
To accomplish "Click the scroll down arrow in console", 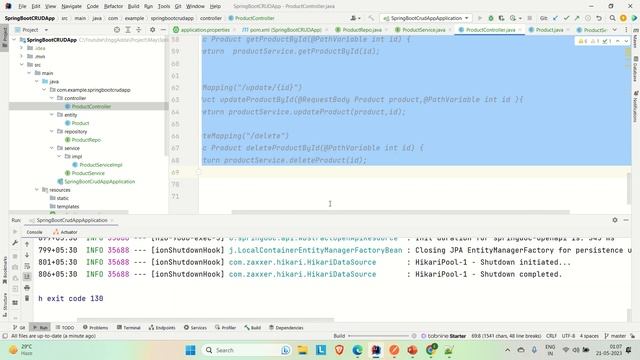I will coord(27,255).
